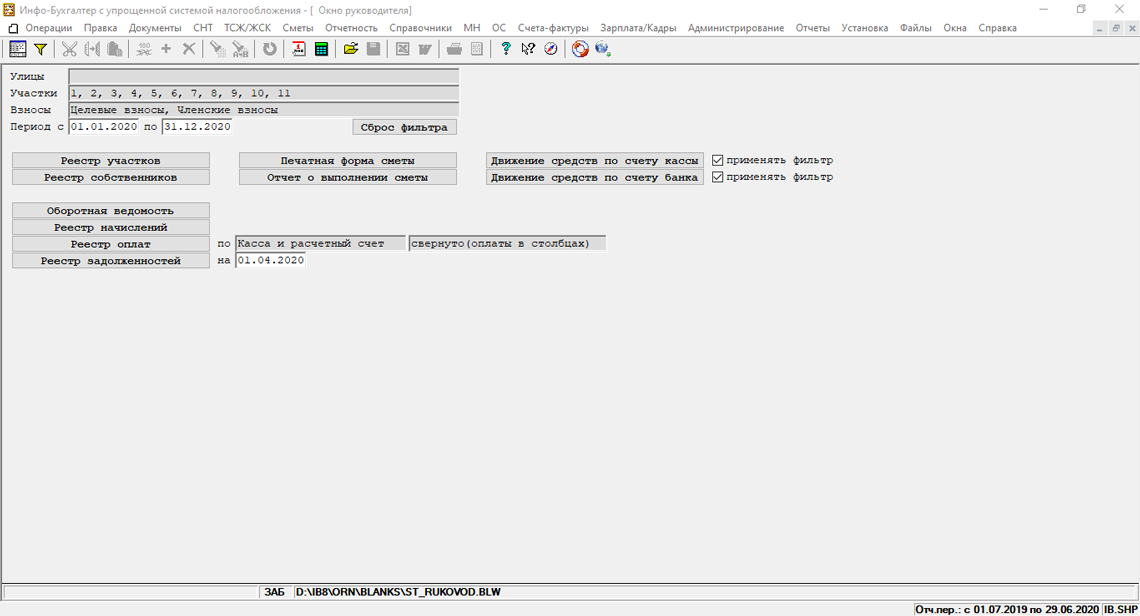1140x616 pixels.
Task: Open 'Реестр начислений'
Action: [111, 228]
